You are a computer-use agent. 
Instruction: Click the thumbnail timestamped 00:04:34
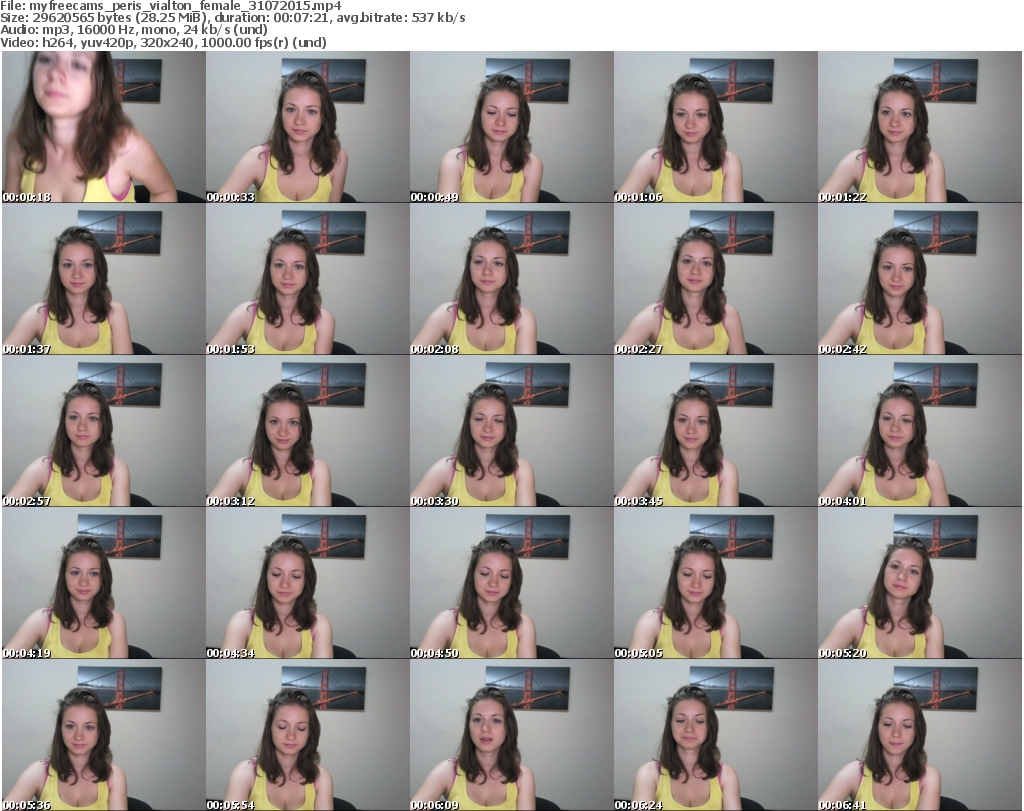click(308, 583)
